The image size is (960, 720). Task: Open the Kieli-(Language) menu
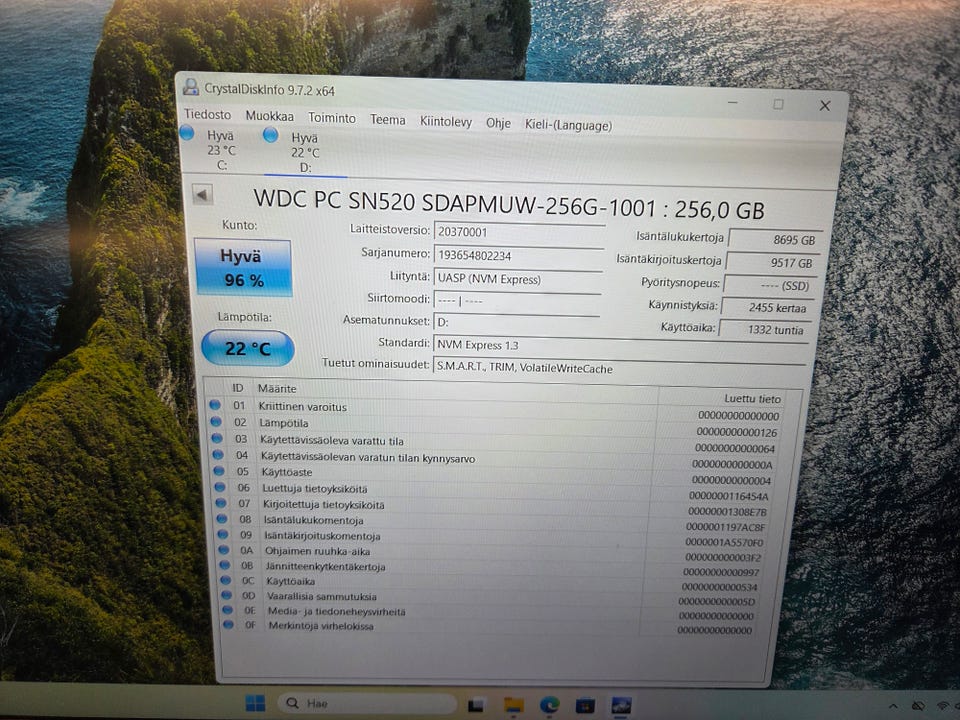[x=568, y=125]
